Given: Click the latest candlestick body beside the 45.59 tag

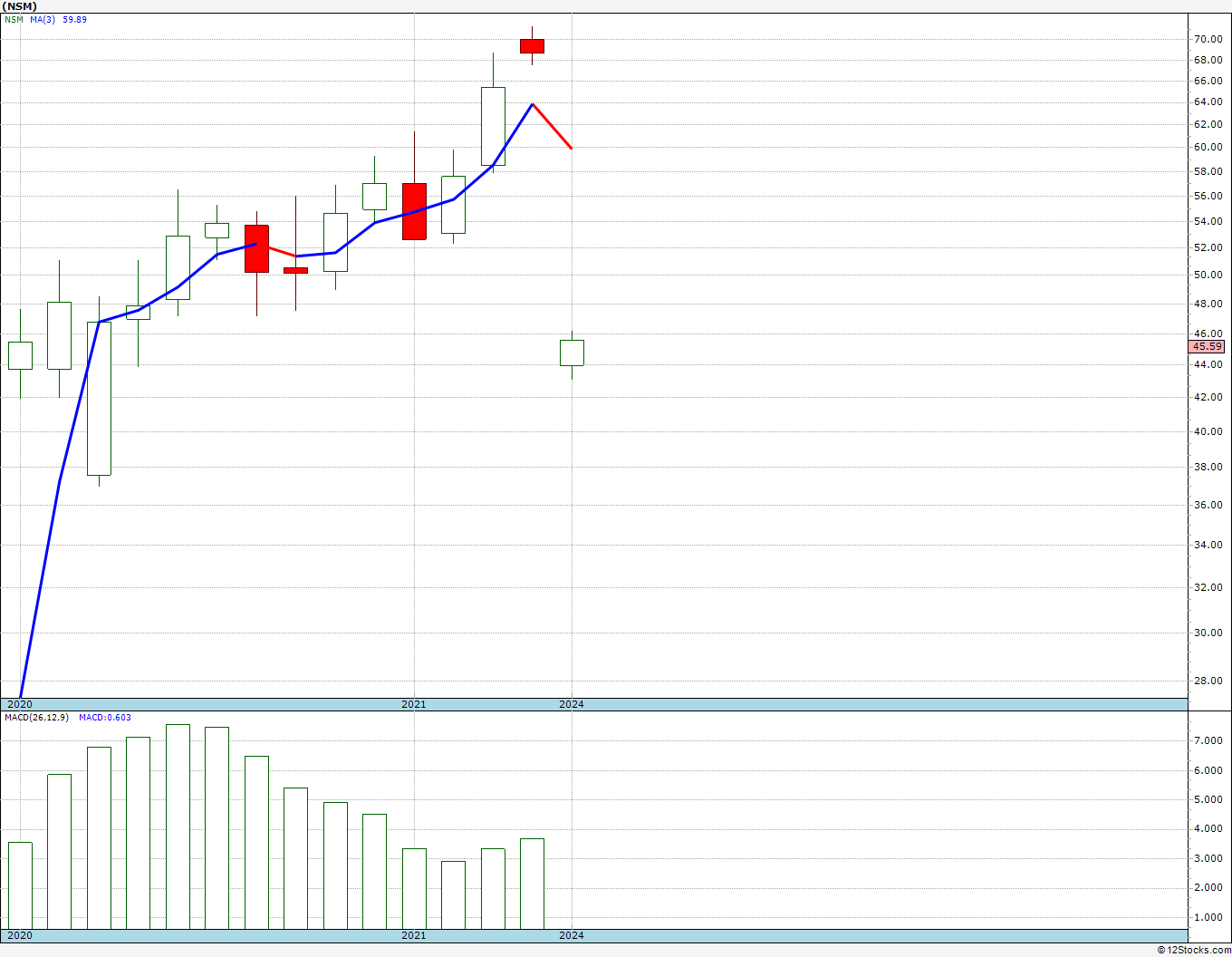Looking at the screenshot, I should tap(572, 353).
